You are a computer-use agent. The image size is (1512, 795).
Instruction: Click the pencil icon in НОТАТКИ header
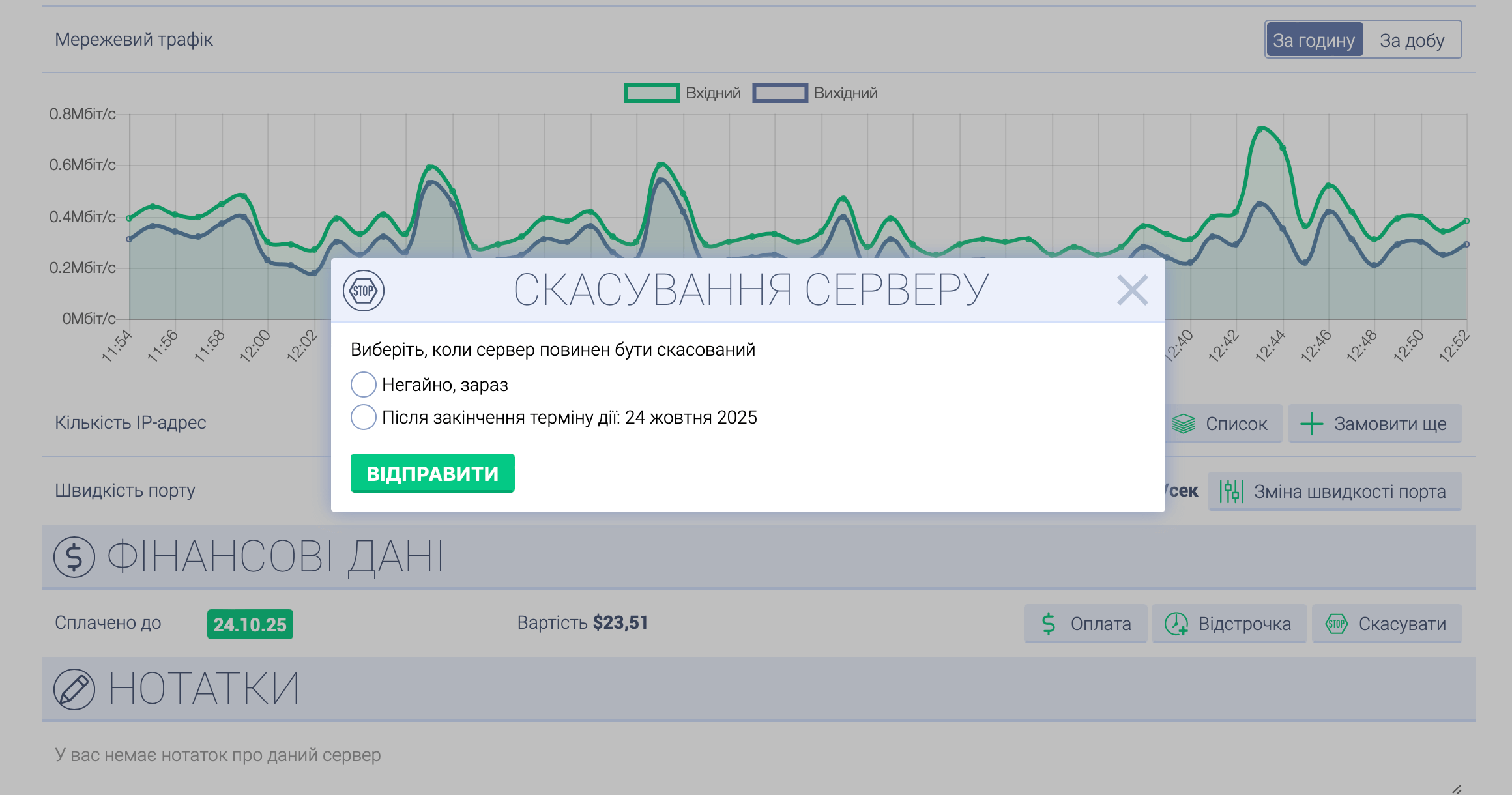point(74,689)
